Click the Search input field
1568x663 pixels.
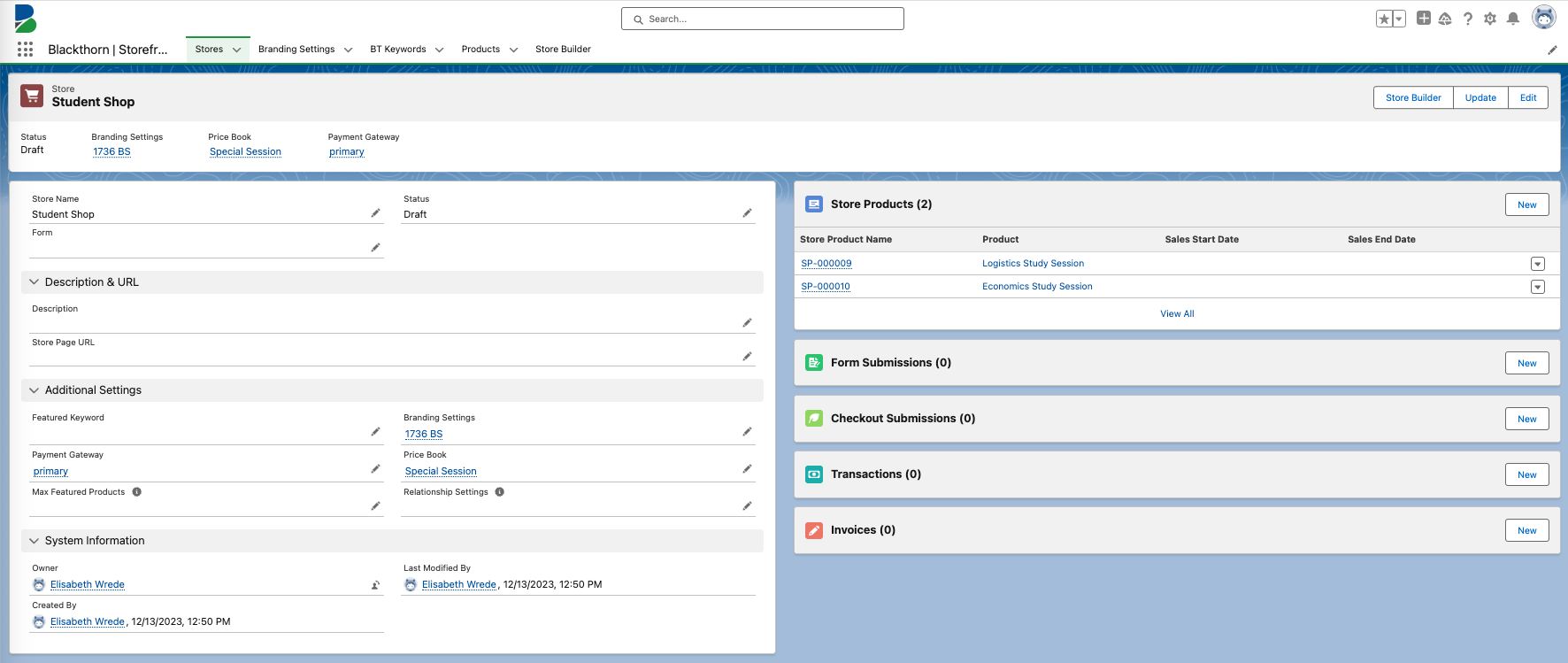click(763, 19)
